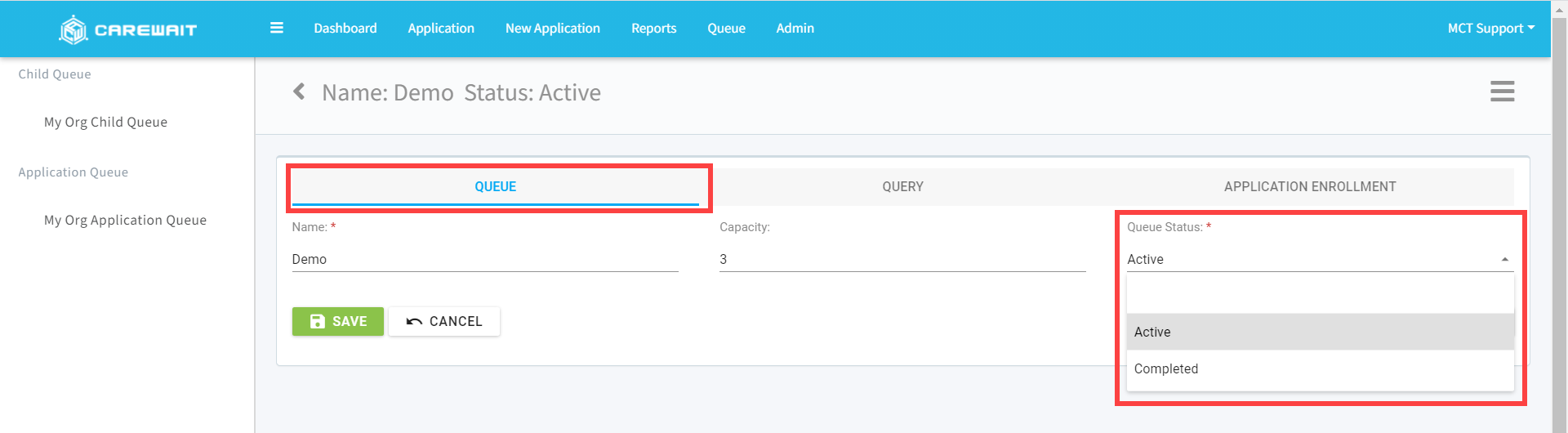Open Dashboard from the top navigation
The width and height of the screenshot is (1568, 433).
pos(345,28)
